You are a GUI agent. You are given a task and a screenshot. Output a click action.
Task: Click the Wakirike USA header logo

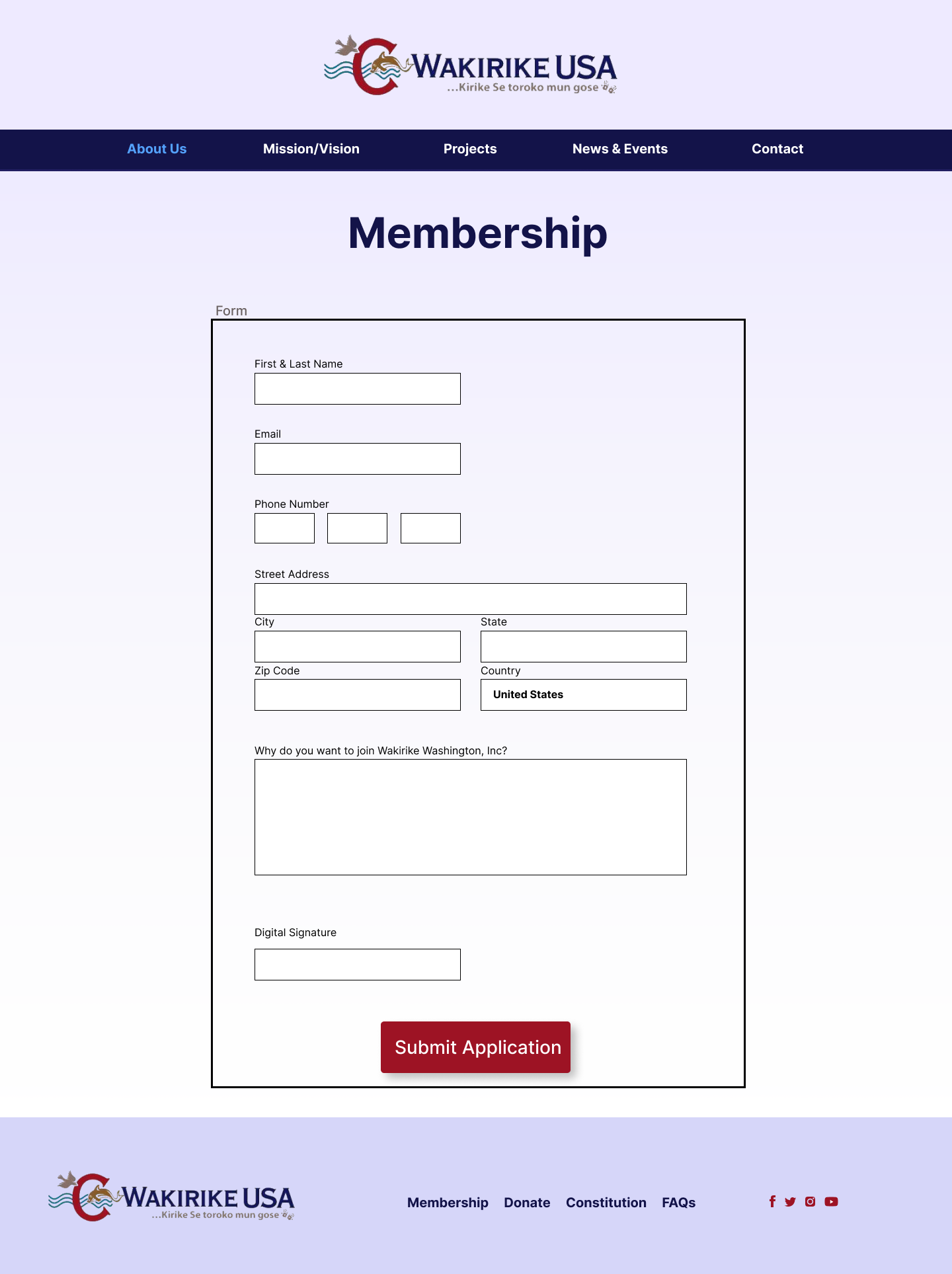click(470, 65)
